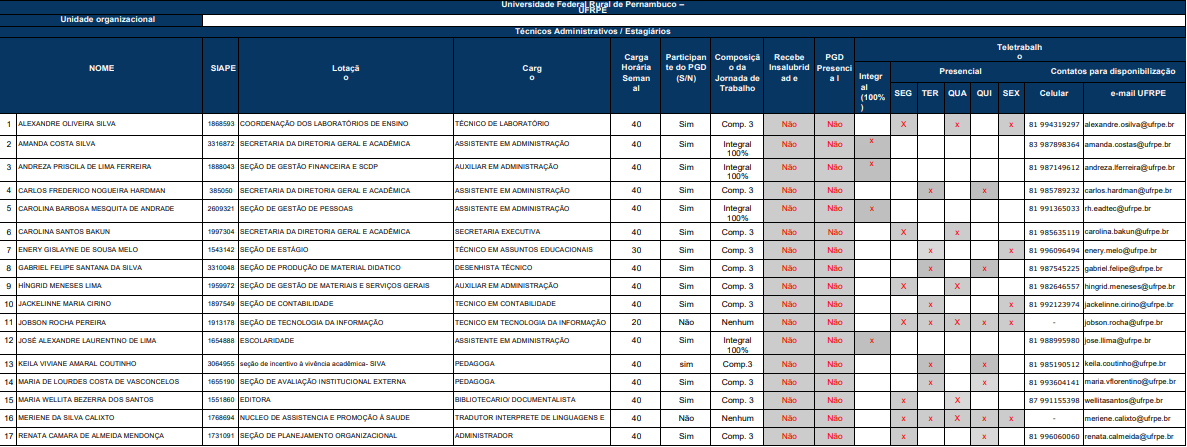Screen dimensions: 1187x447
Task: Toggle SEG x mark for Alexandre Oliveira Silva
Action: pyautogui.click(x=903, y=124)
